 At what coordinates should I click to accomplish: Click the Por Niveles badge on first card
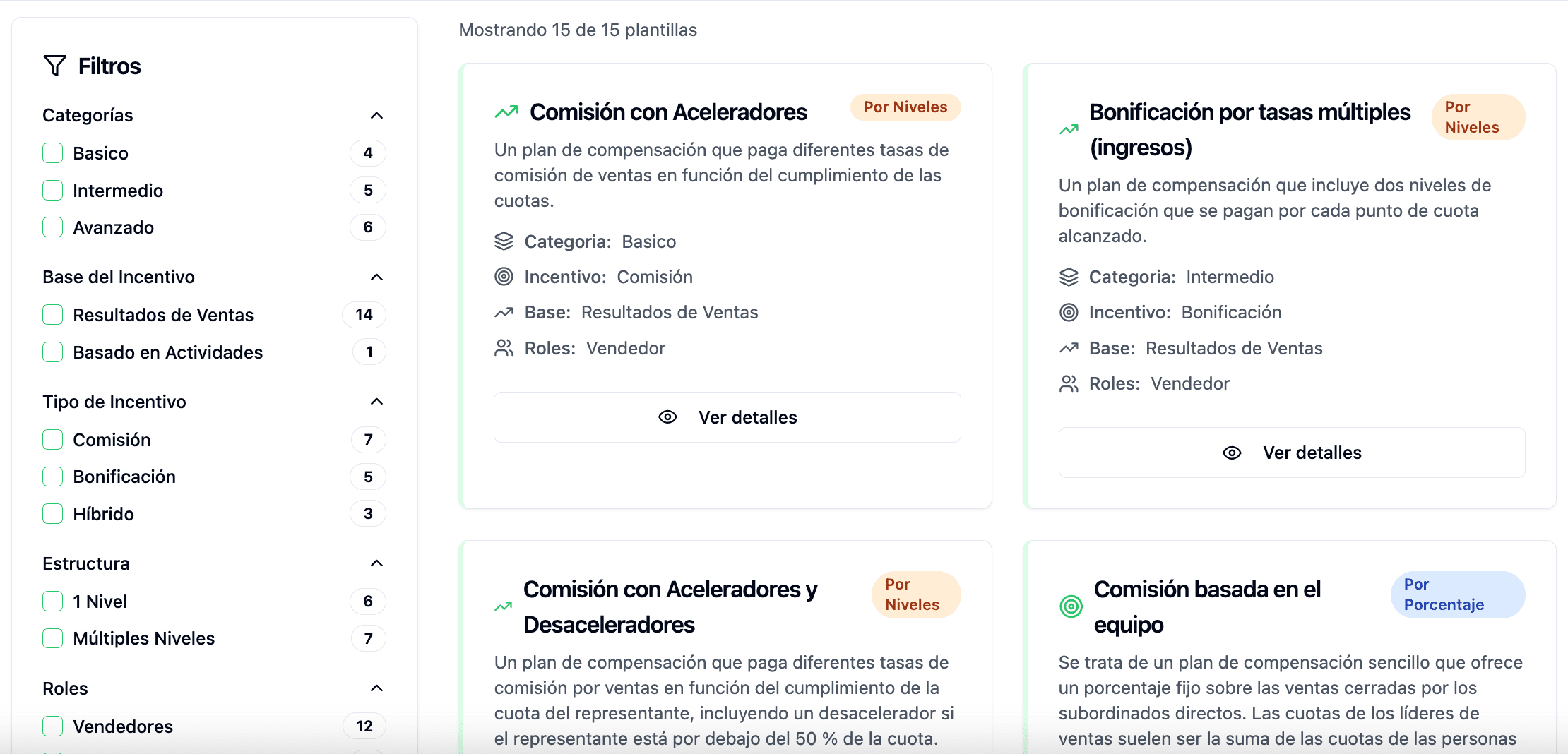(x=905, y=107)
